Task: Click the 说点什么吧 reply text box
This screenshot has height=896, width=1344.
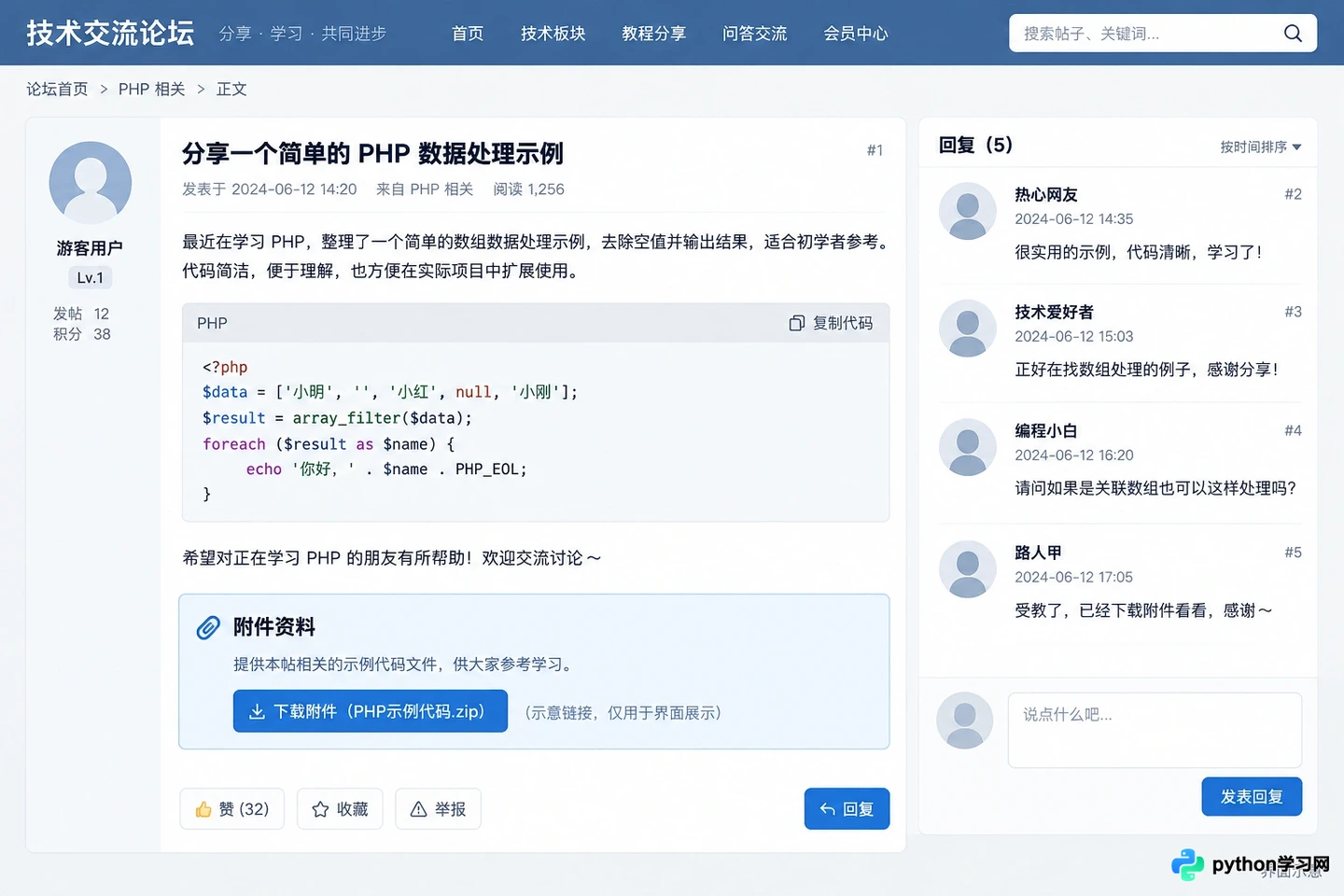Action: pos(1155,730)
